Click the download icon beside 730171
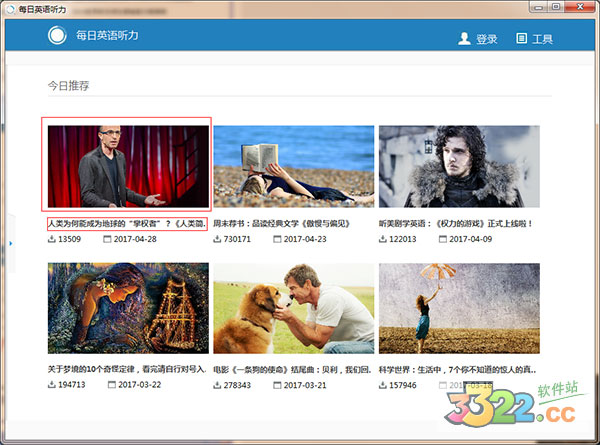The image size is (600, 445). pos(217,239)
